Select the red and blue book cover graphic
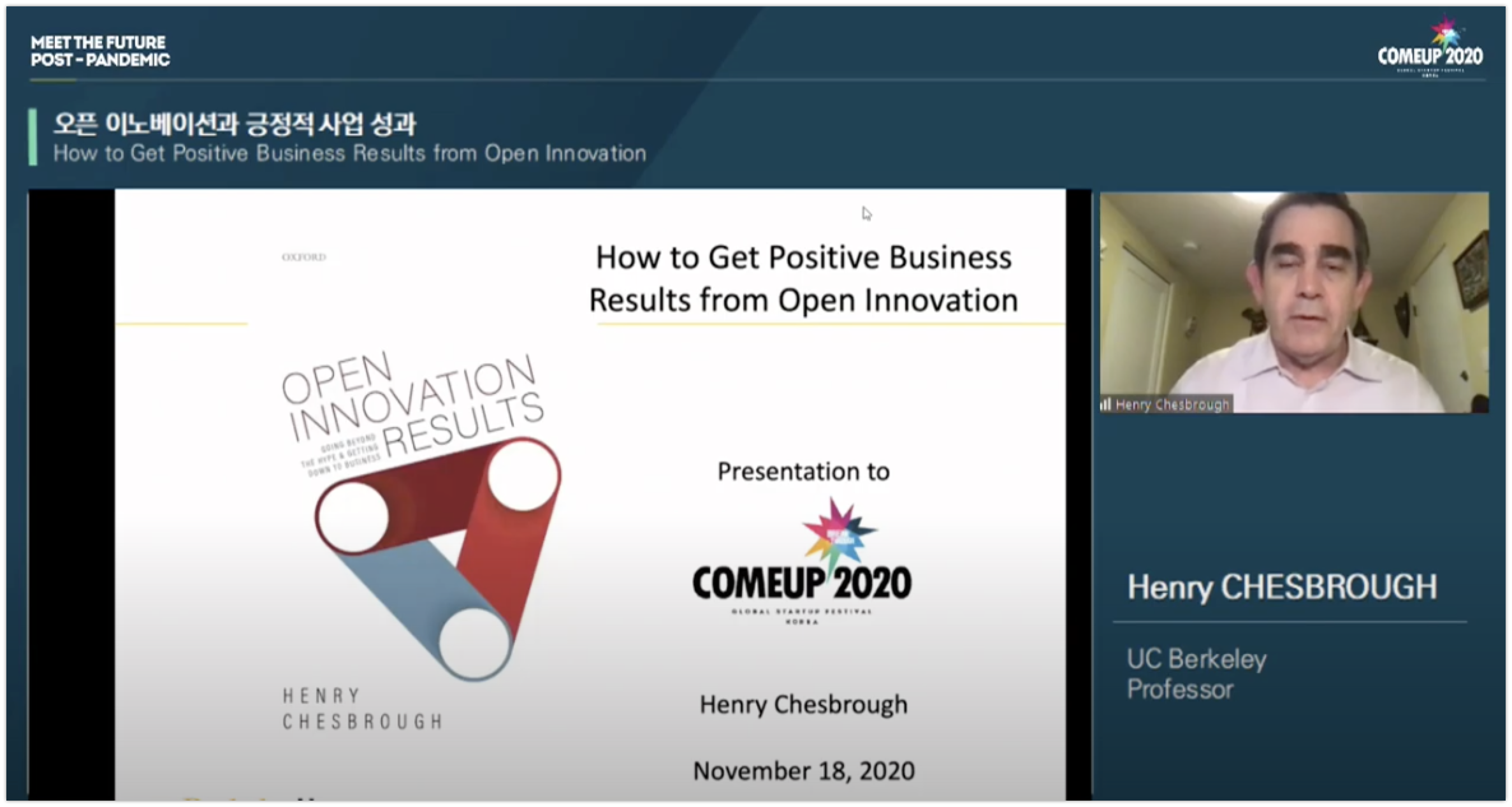Viewport: 1512px width, 807px height. pyautogui.click(x=438, y=559)
